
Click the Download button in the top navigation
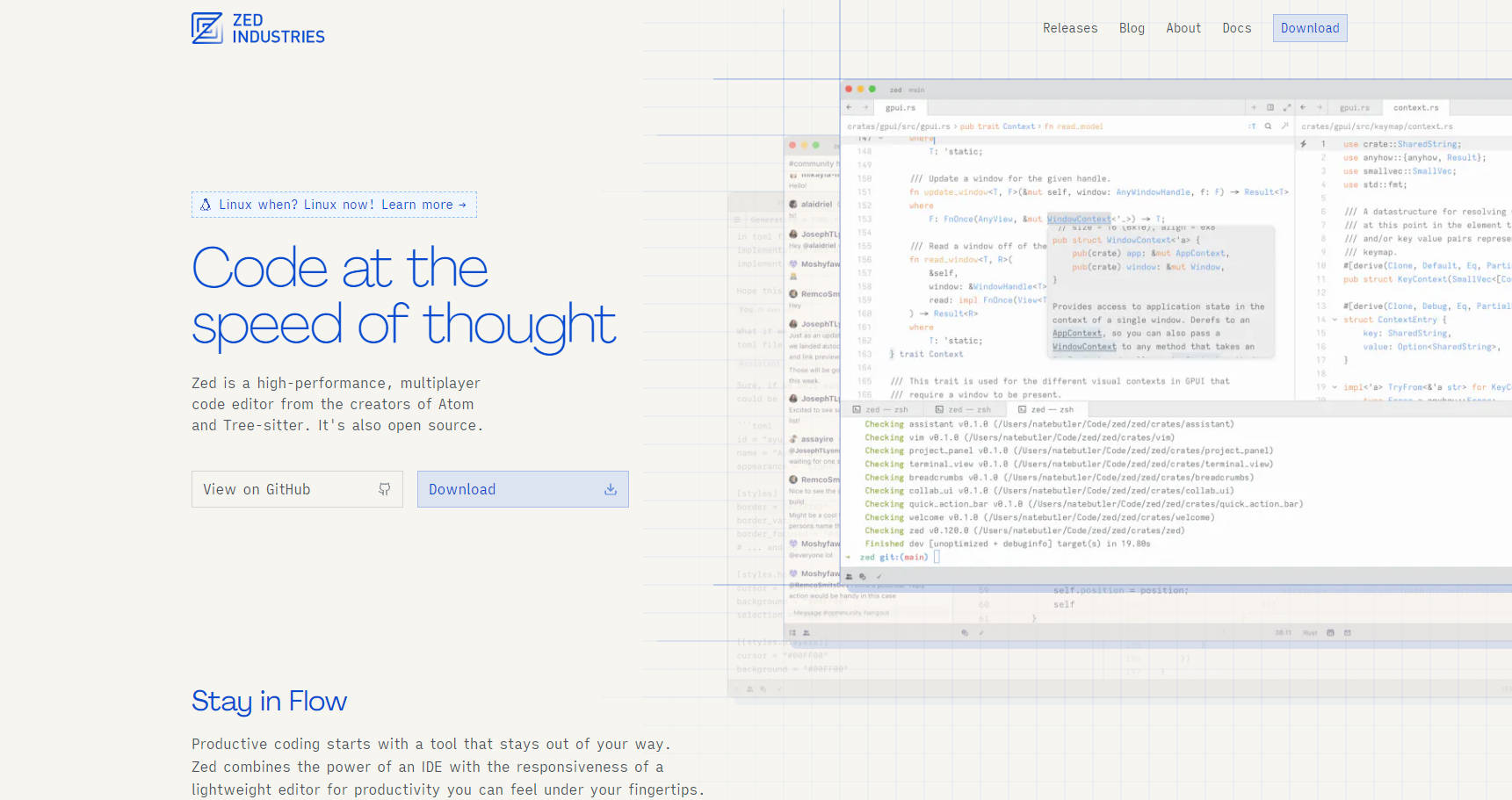pyautogui.click(x=1310, y=28)
